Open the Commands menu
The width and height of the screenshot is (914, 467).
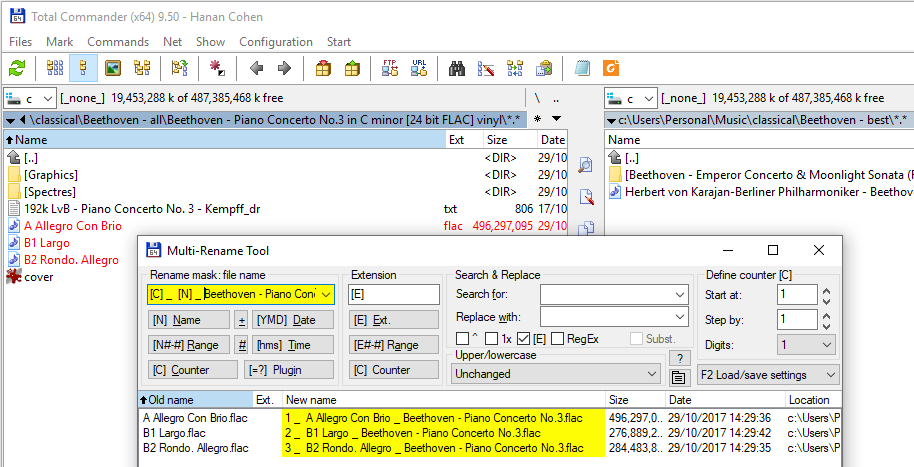[118, 41]
